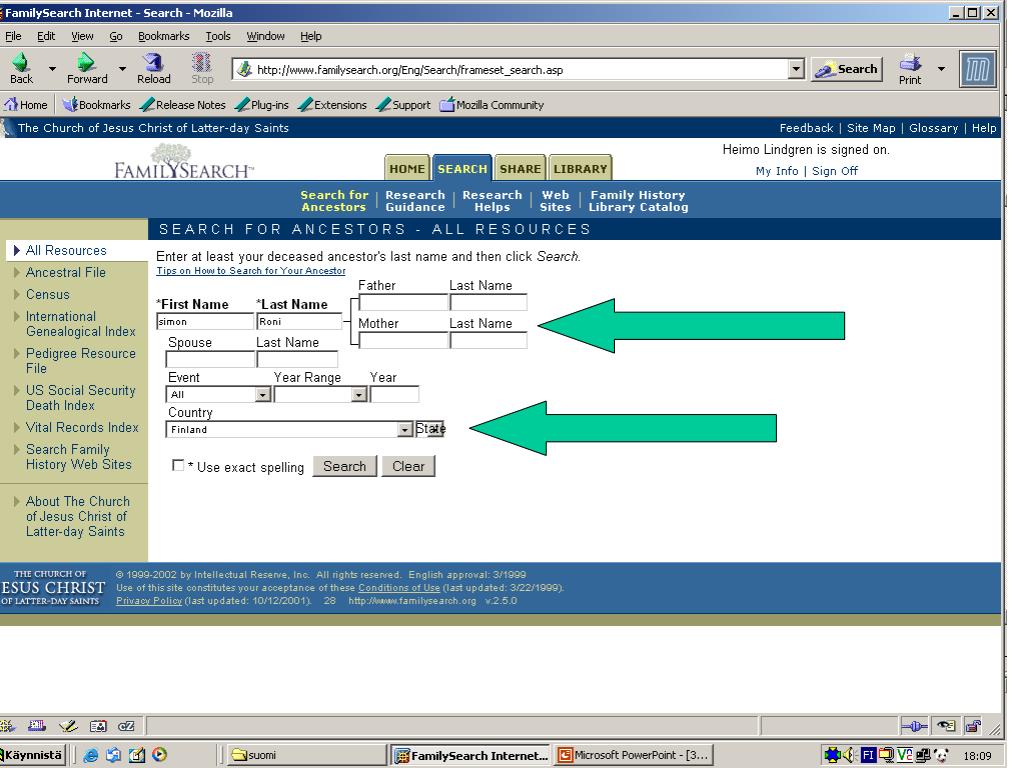Screen dimensions: 1024x768
Task: Open the Plug-ins bookmark
Action: point(262,104)
